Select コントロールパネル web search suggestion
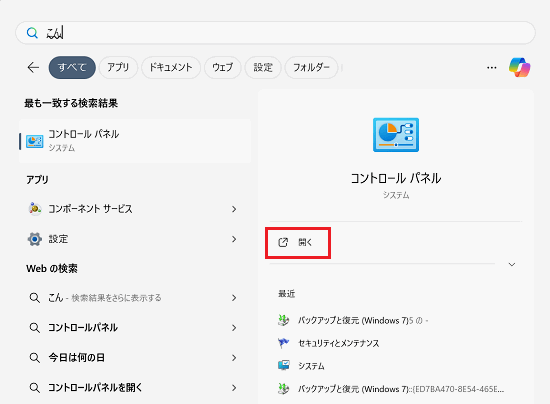Screen dimensions: 550x404 click(135, 328)
